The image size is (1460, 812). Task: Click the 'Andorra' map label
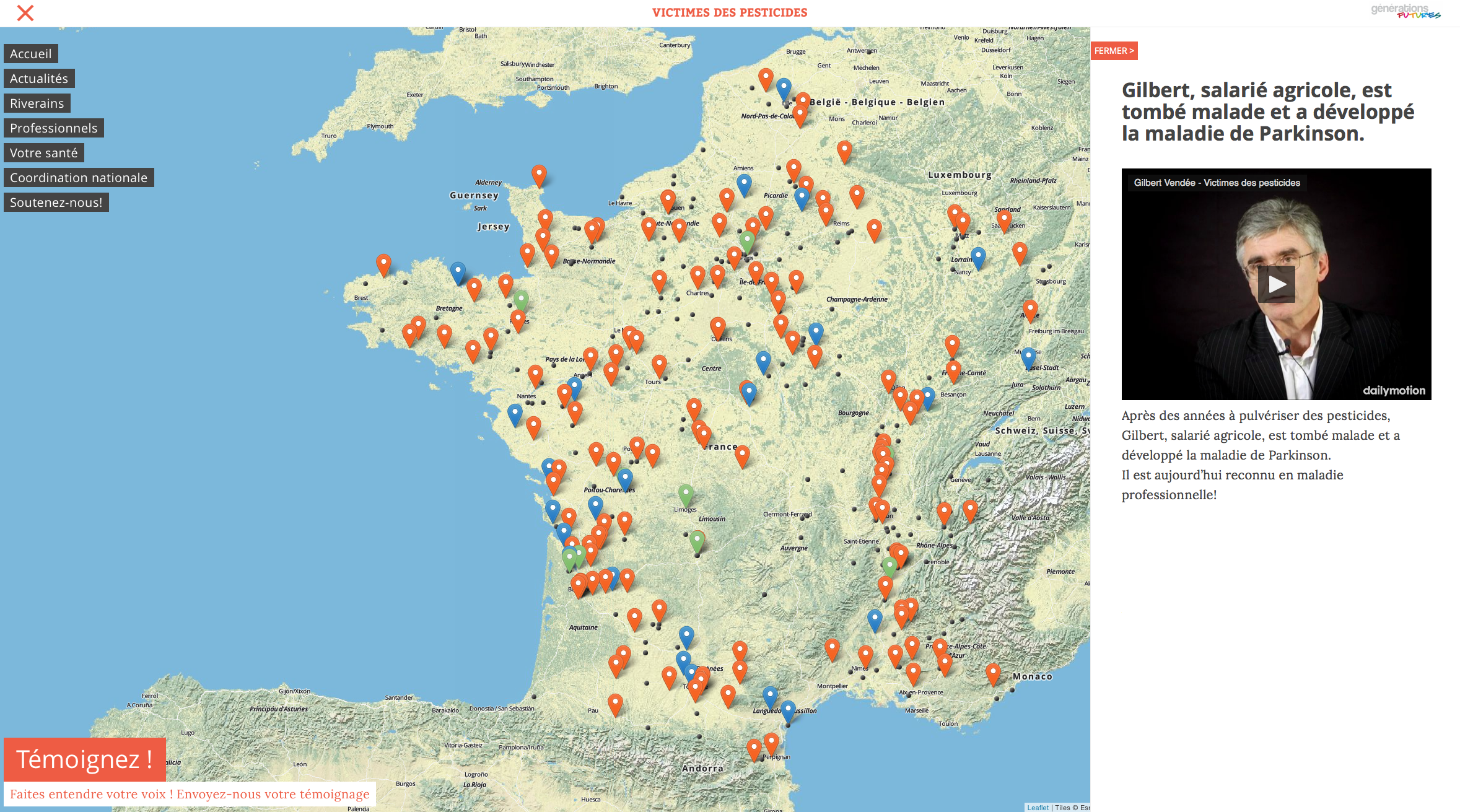(702, 769)
